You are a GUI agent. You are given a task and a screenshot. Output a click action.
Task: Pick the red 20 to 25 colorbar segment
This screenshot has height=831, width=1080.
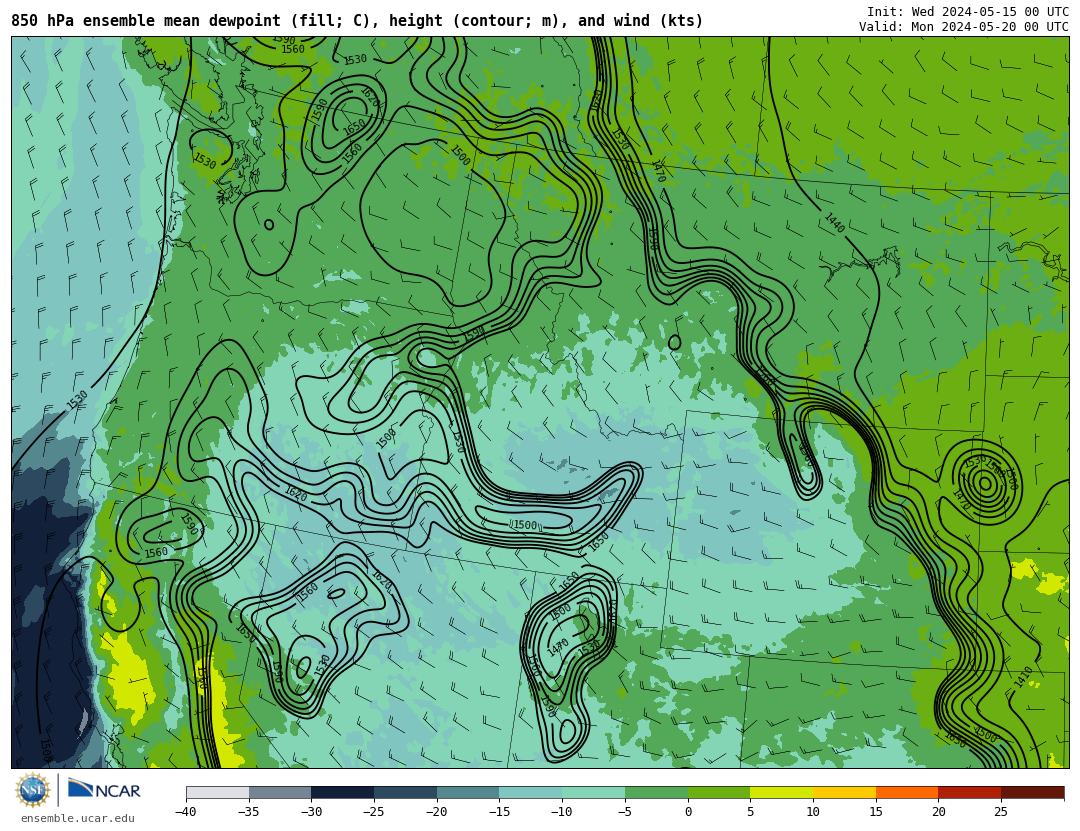point(970,793)
